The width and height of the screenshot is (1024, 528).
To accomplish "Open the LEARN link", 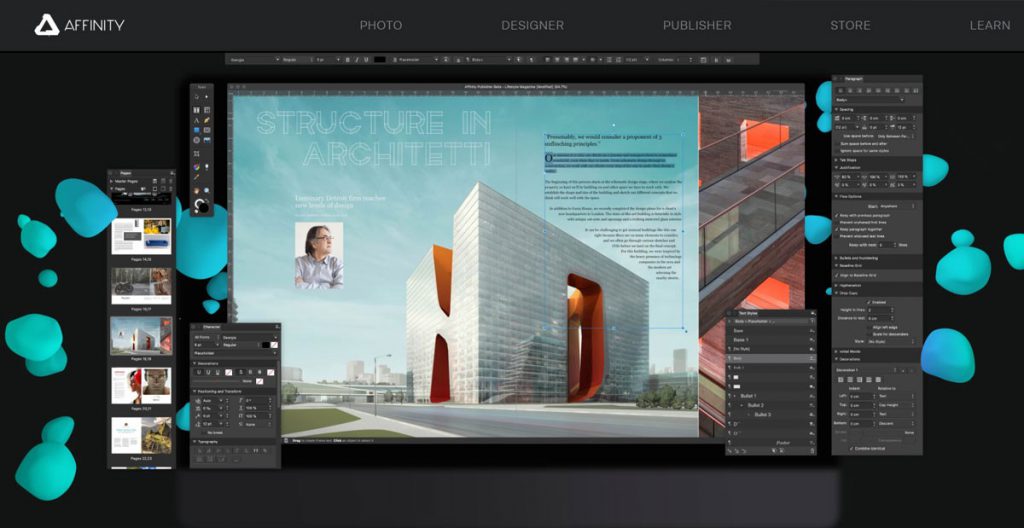I will pos(990,25).
